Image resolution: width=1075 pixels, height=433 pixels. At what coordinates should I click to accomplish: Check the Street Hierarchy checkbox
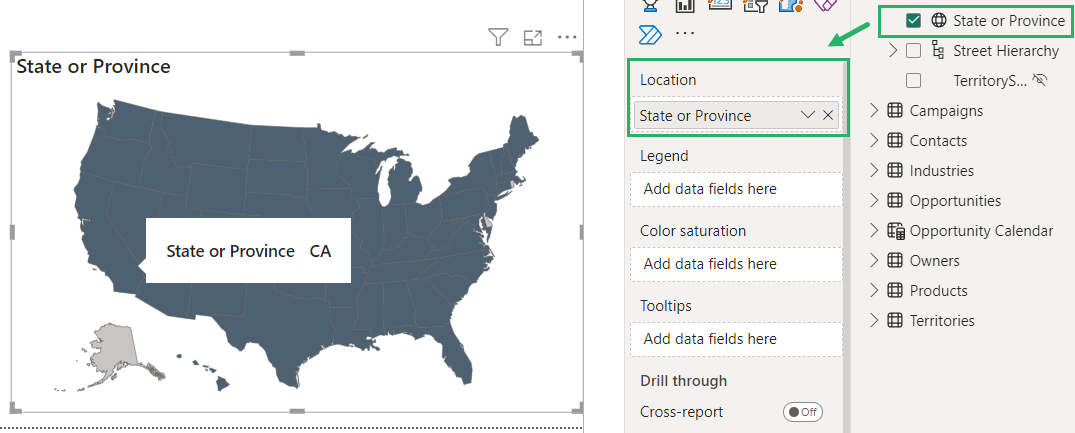tap(913, 50)
